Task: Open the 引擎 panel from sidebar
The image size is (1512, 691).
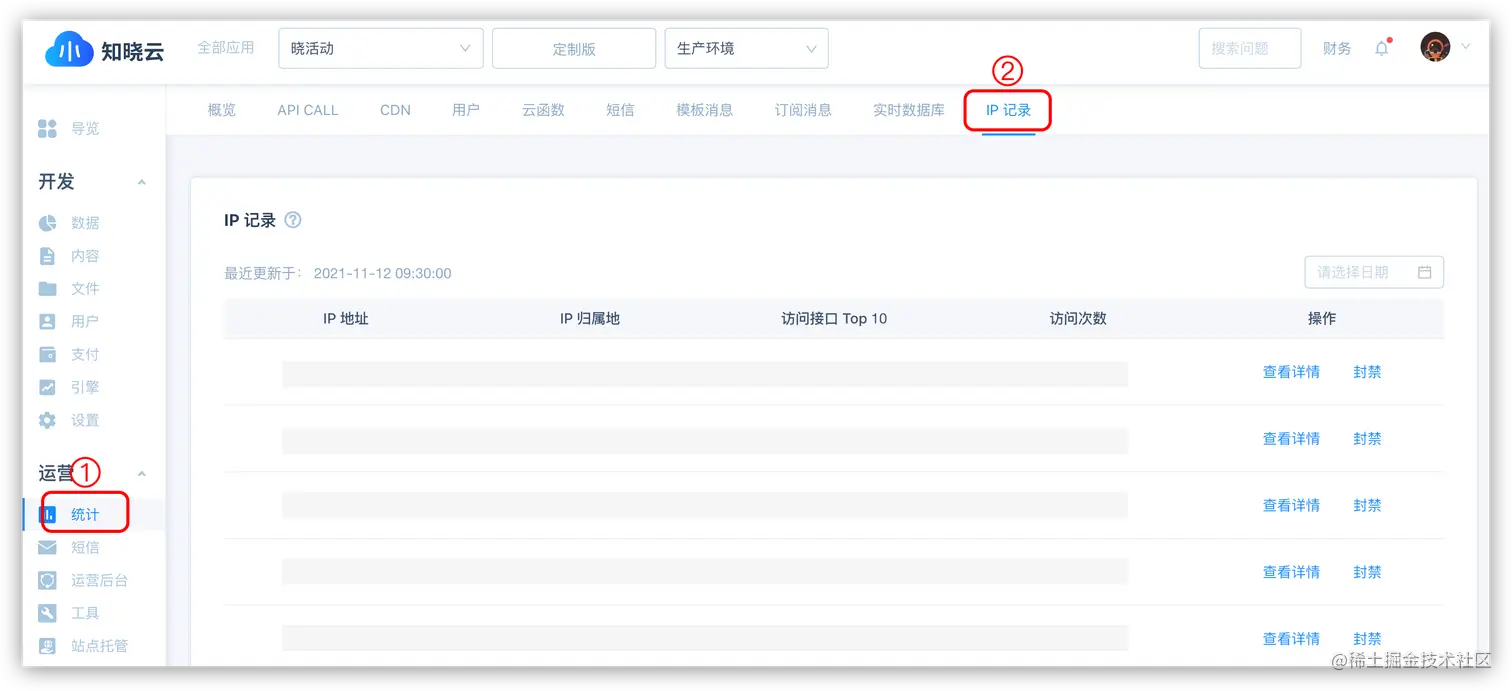Action: click(84, 387)
